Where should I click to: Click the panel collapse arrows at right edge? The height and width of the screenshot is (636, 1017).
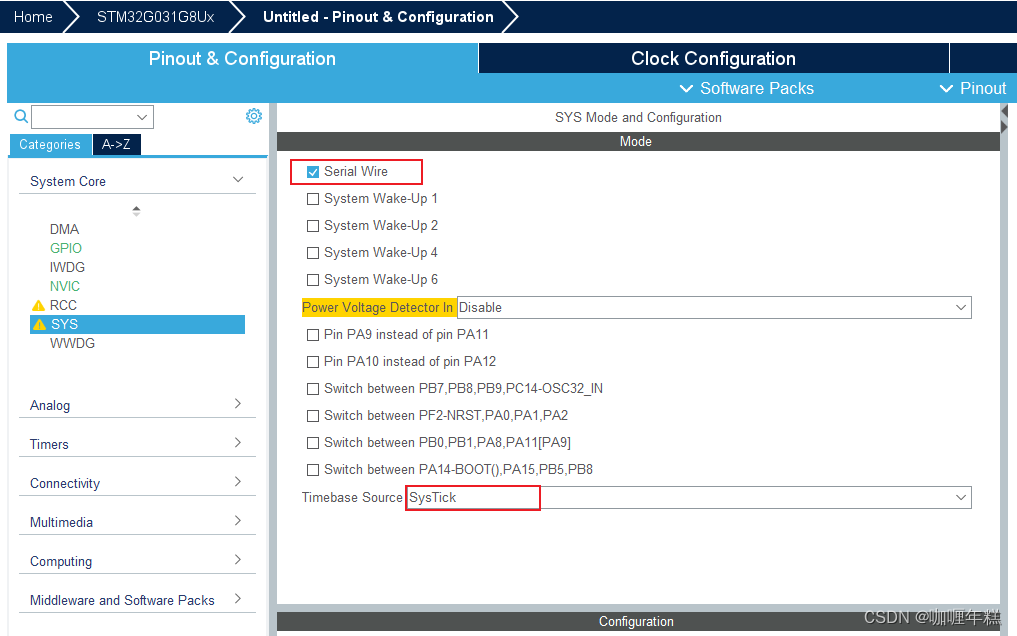[x=1005, y=119]
